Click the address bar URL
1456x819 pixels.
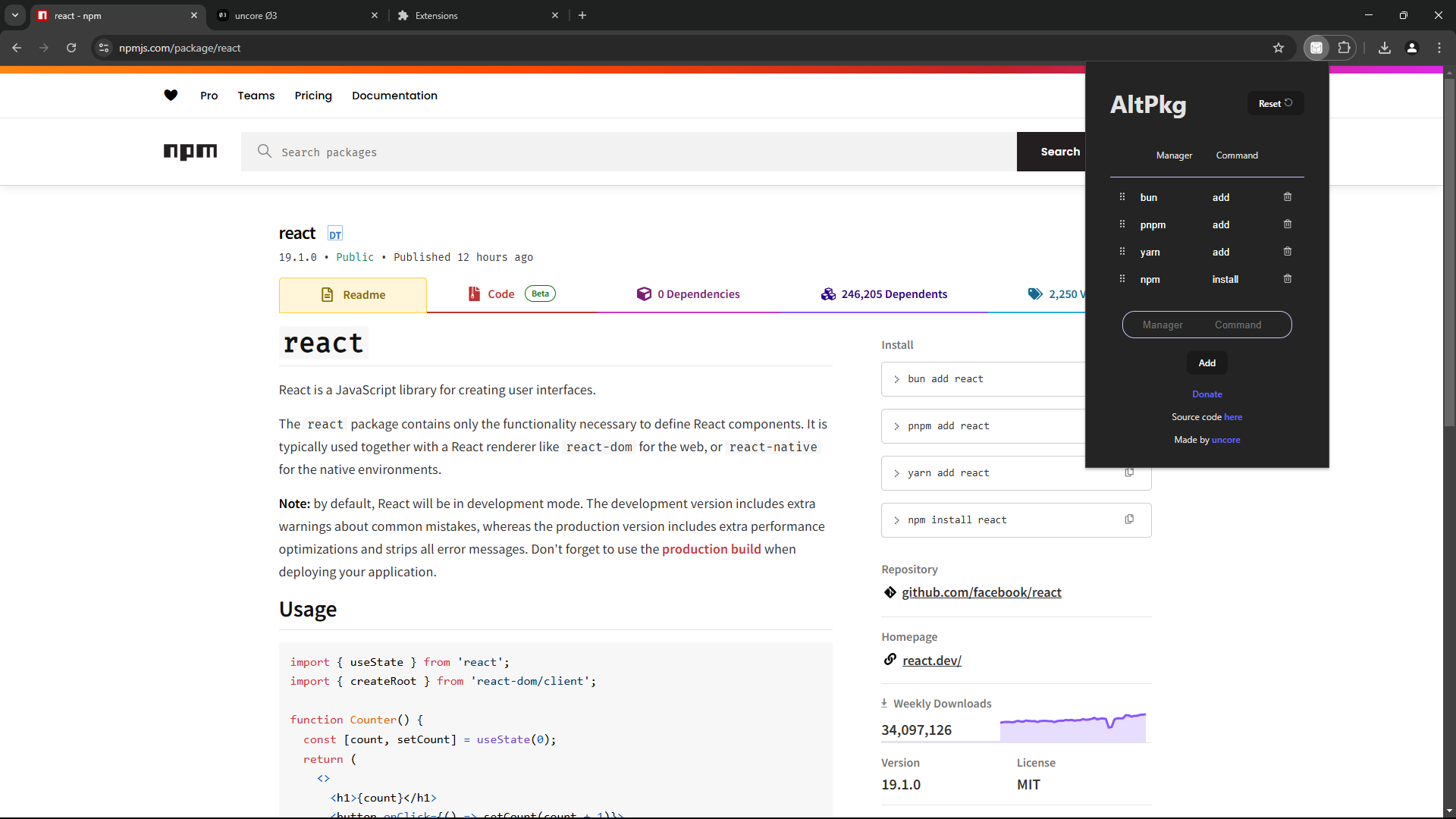click(x=180, y=48)
